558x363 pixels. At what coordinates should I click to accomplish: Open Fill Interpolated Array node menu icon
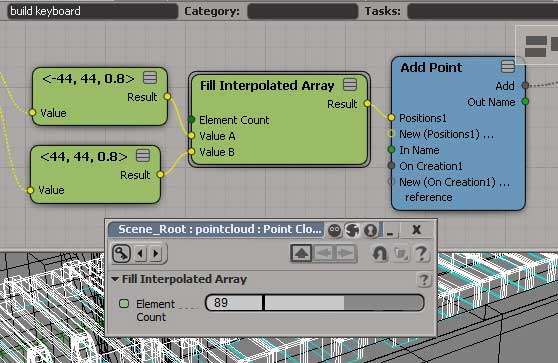[x=350, y=85]
